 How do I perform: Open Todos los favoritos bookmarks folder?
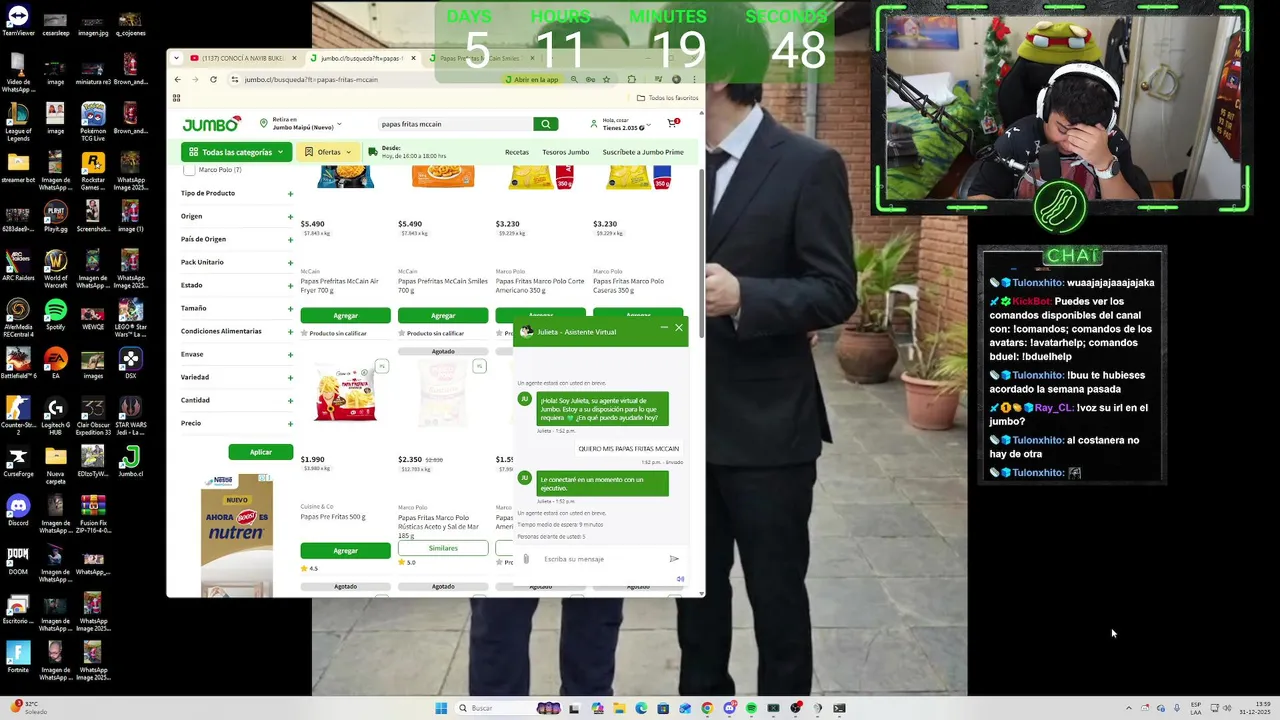click(668, 98)
